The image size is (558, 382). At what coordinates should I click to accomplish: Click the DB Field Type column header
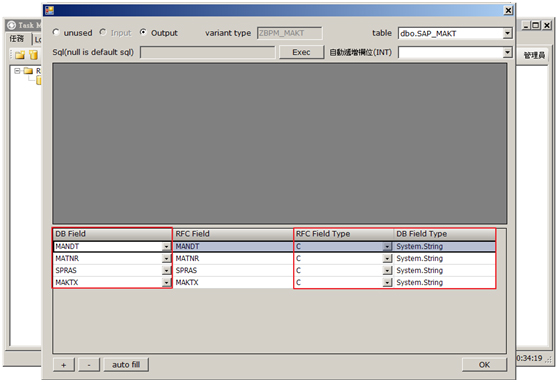pyautogui.click(x=444, y=234)
